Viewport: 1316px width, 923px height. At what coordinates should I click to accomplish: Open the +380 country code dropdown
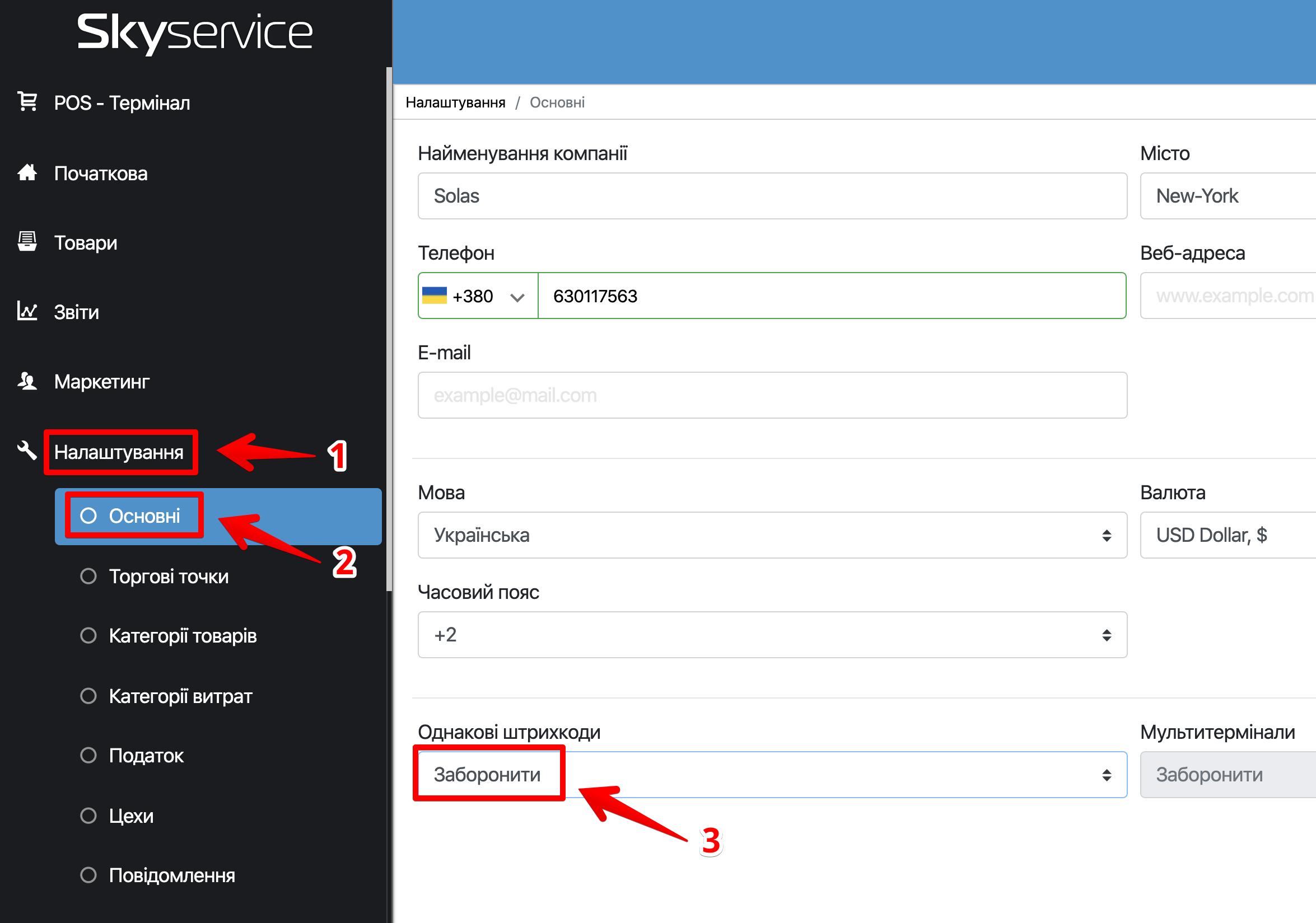click(516, 297)
